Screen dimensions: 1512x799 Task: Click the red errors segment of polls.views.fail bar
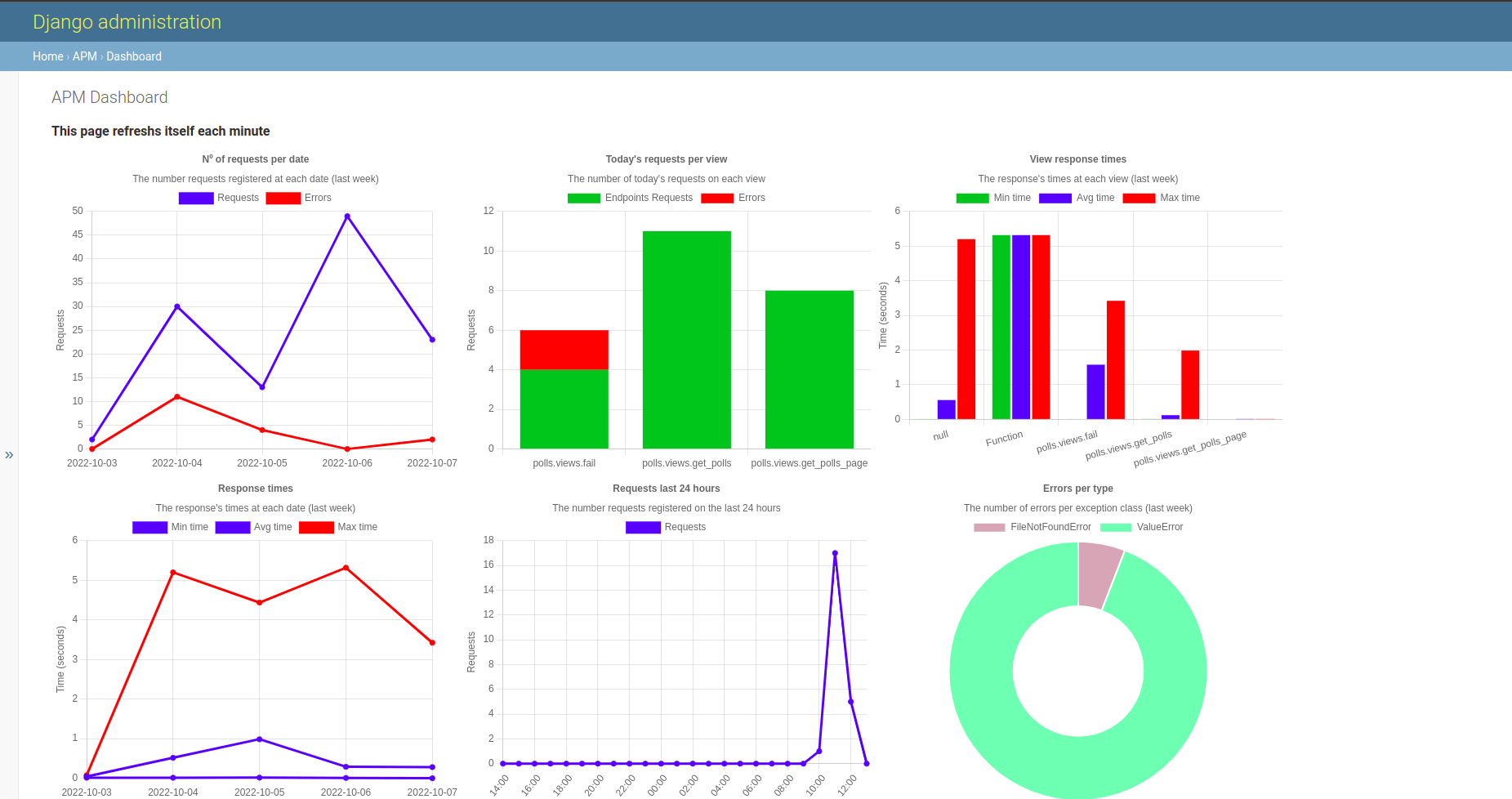[x=564, y=350]
